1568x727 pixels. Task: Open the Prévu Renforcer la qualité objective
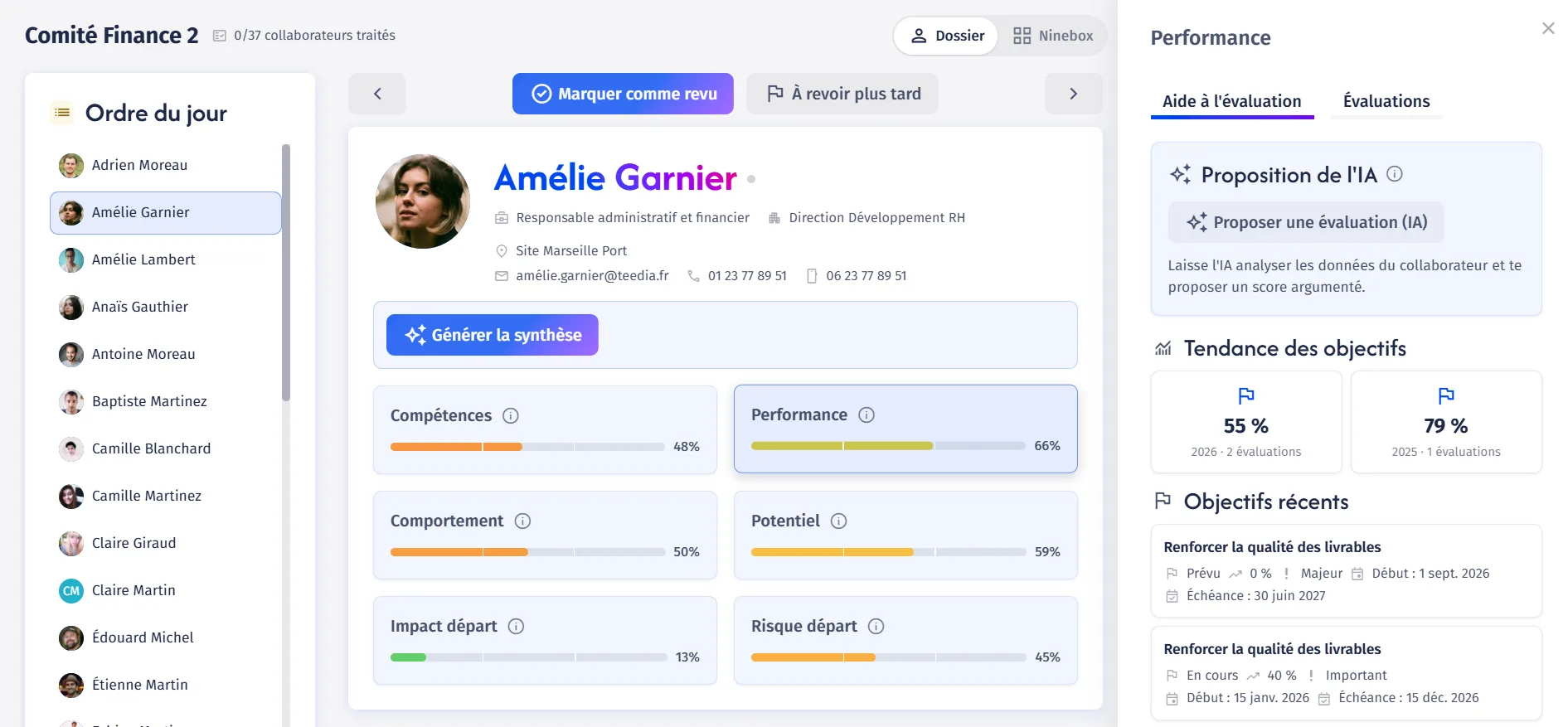click(1347, 571)
